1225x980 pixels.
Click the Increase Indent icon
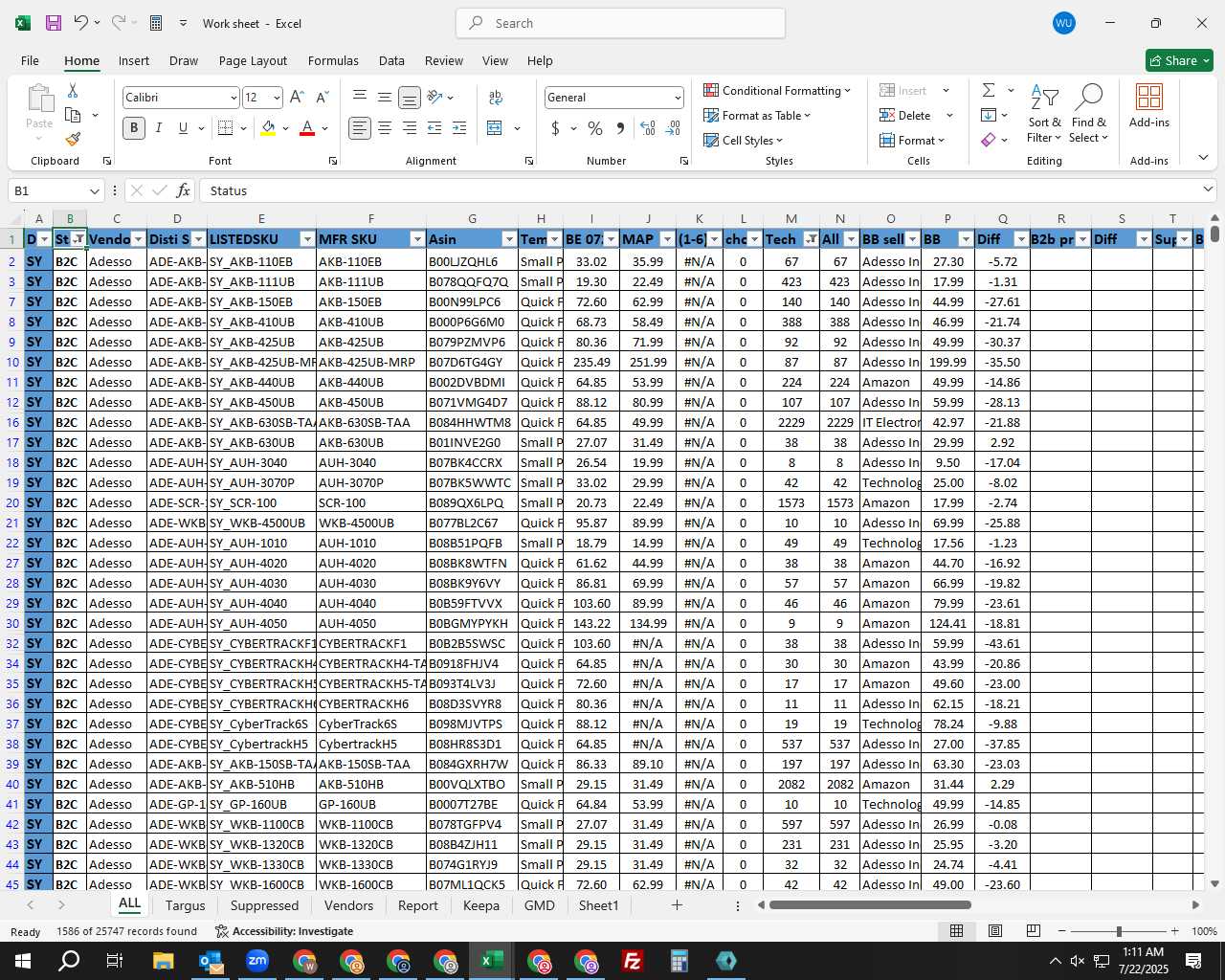(x=459, y=127)
